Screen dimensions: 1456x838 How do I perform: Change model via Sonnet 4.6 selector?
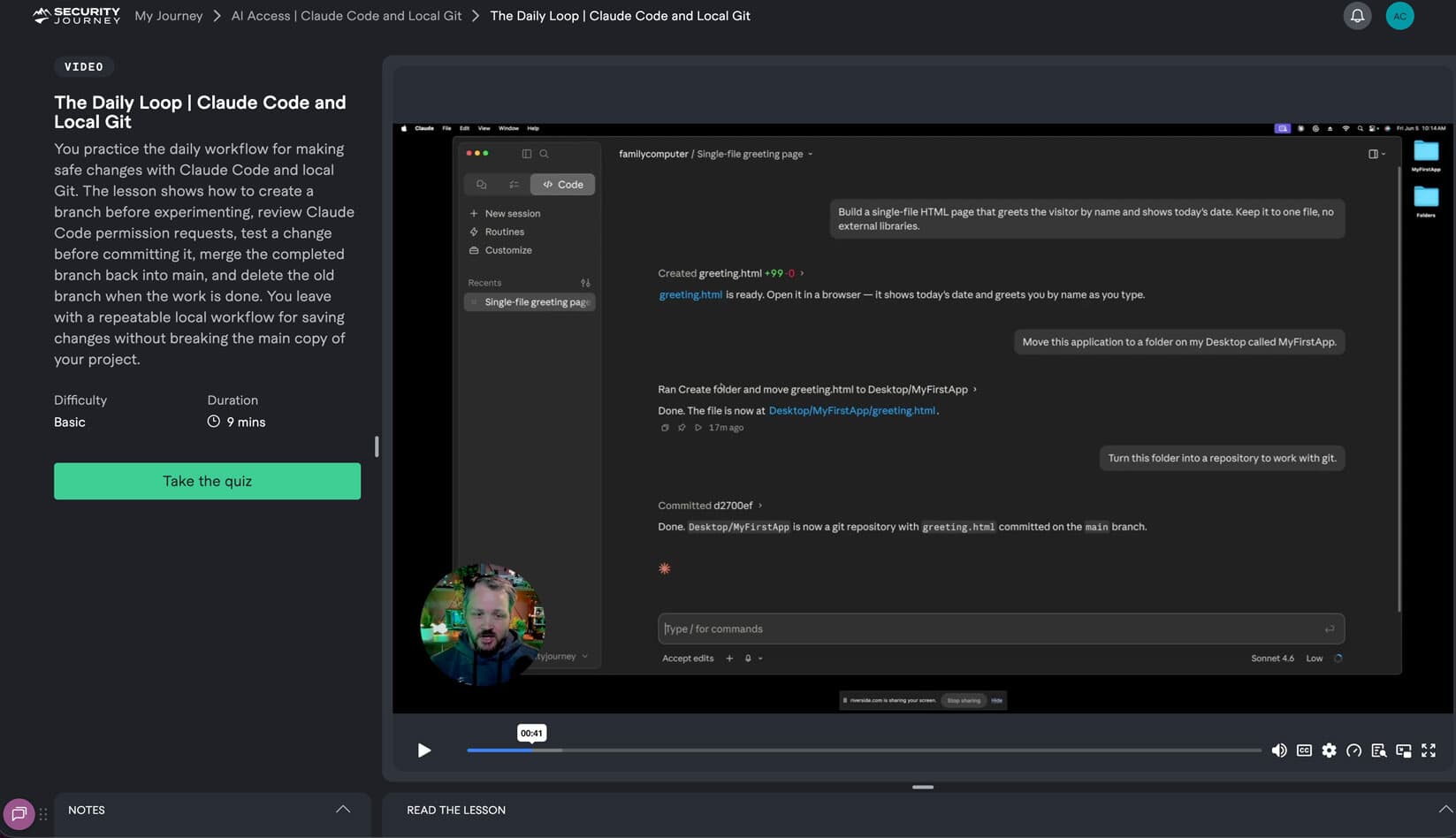pyautogui.click(x=1272, y=659)
